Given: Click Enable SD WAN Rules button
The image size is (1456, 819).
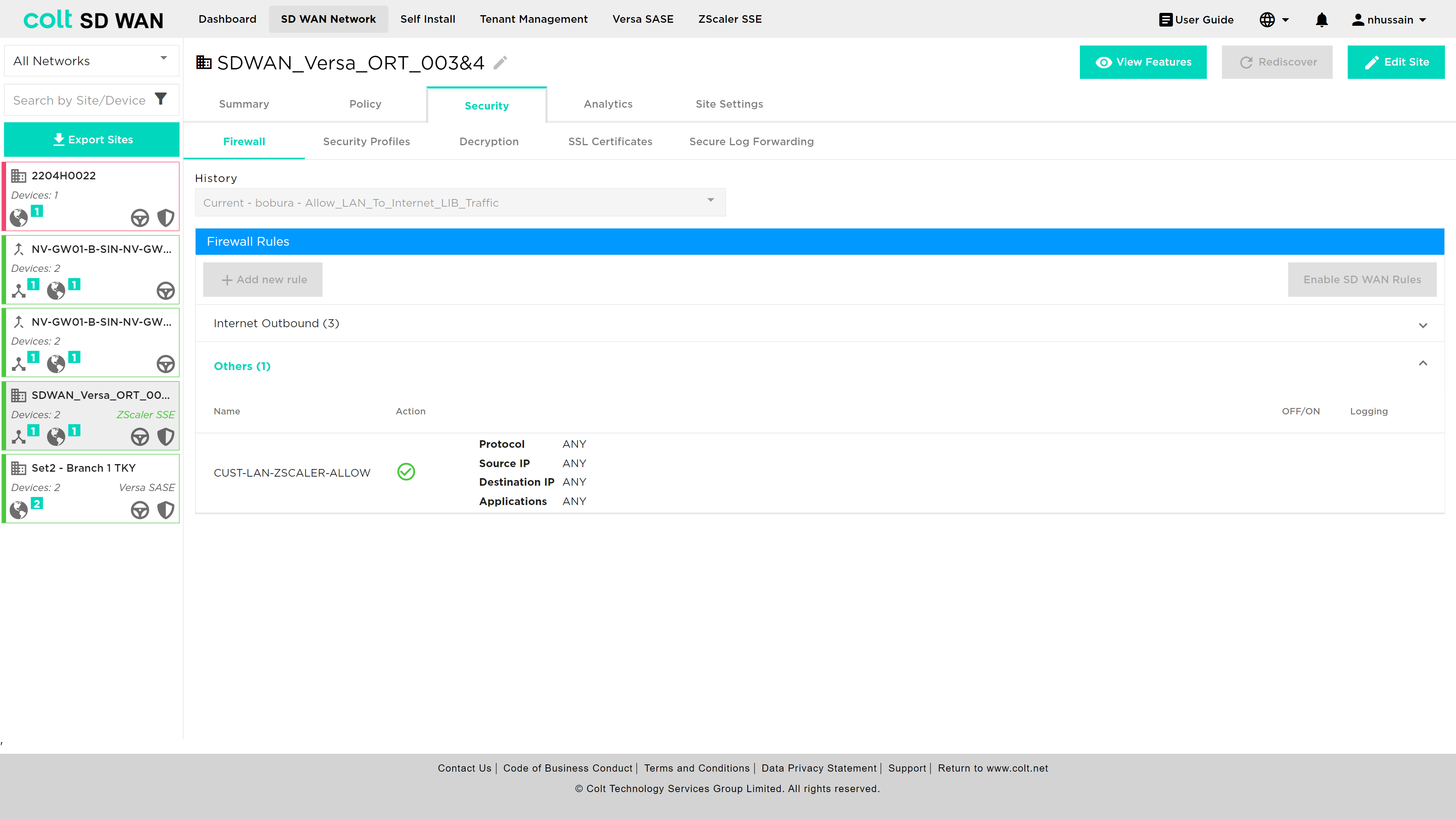Looking at the screenshot, I should [x=1362, y=279].
